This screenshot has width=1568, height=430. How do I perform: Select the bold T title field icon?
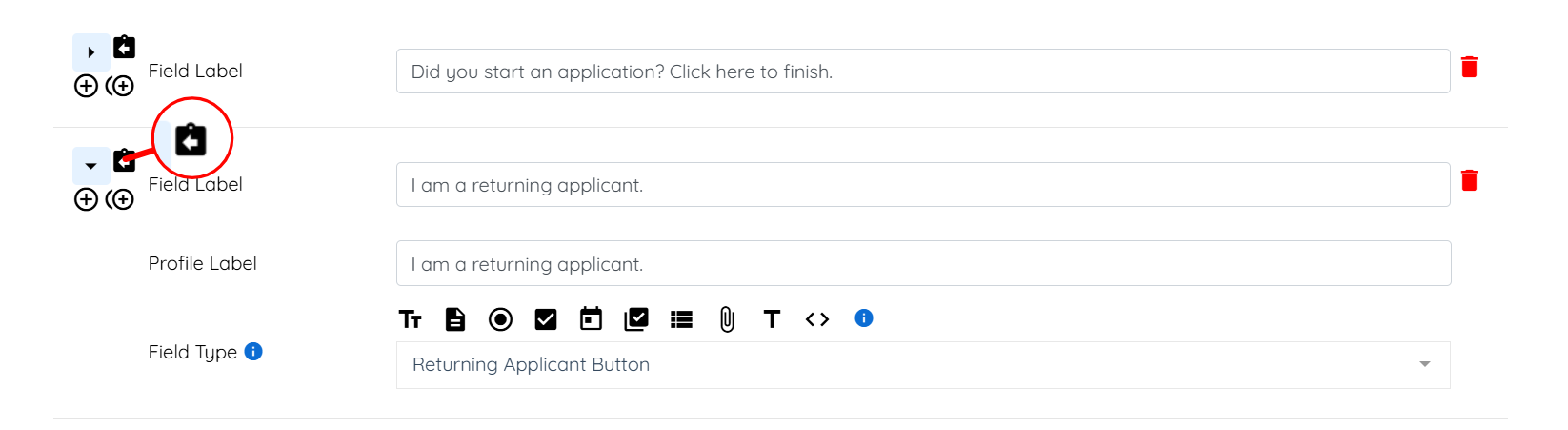(x=772, y=319)
